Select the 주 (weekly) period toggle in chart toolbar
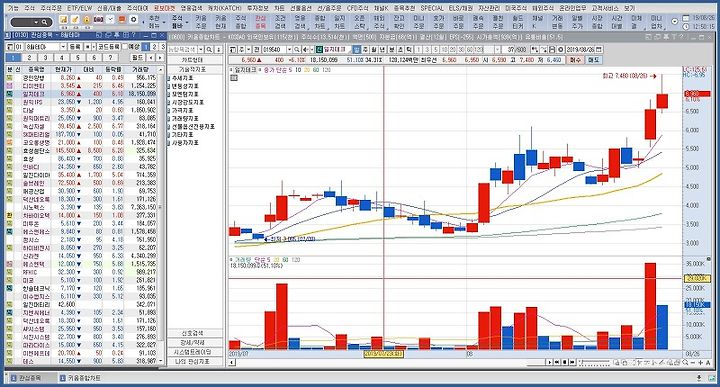Viewport: 720px width, 387px height. point(366,49)
